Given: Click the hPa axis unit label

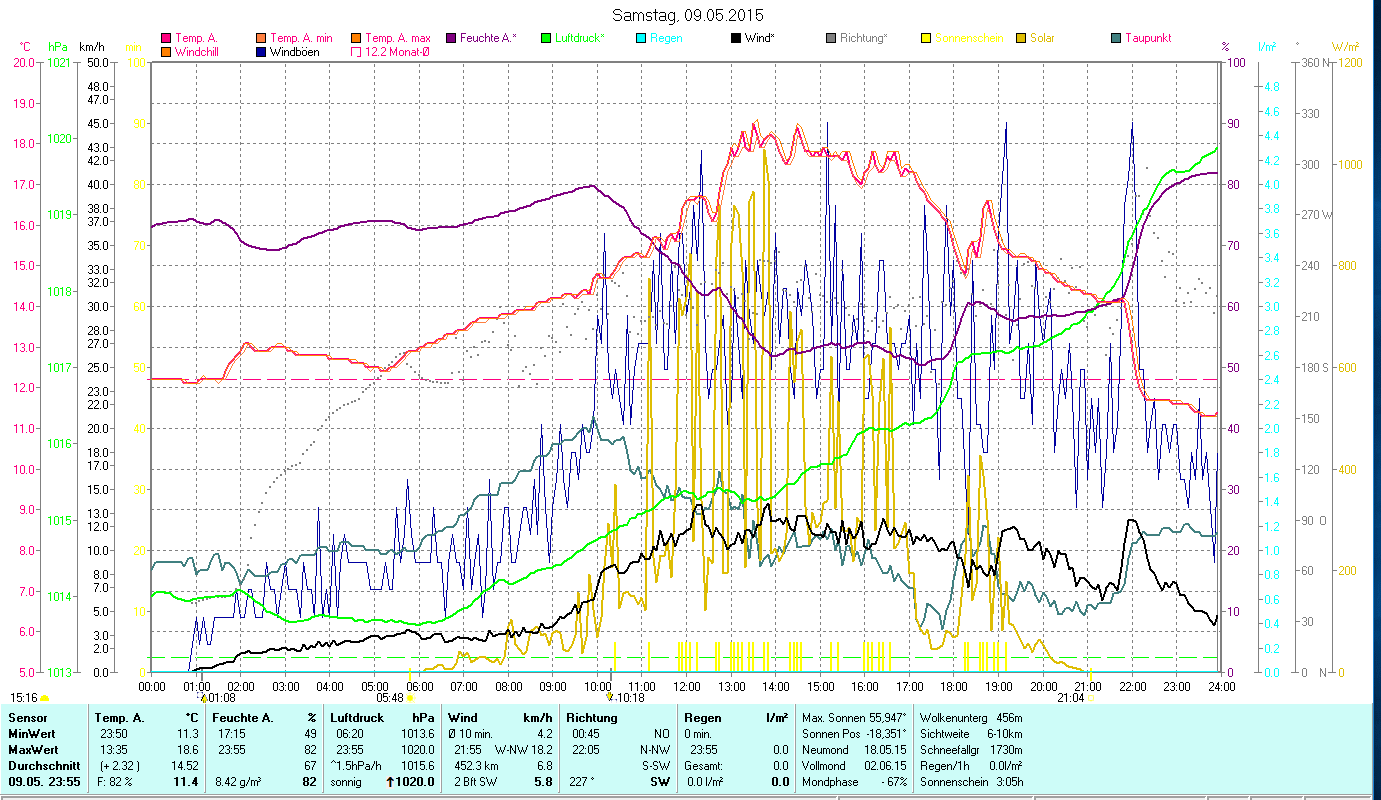Looking at the screenshot, I should point(58,47).
